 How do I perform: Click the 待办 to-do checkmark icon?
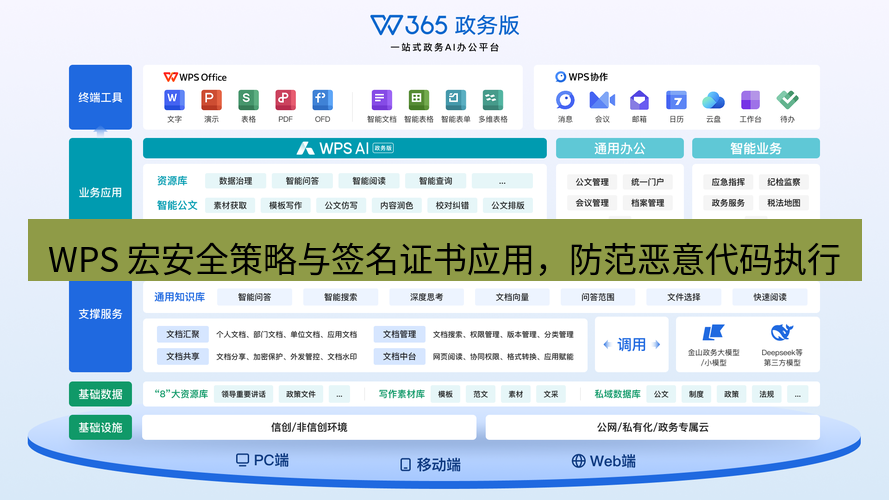788,100
